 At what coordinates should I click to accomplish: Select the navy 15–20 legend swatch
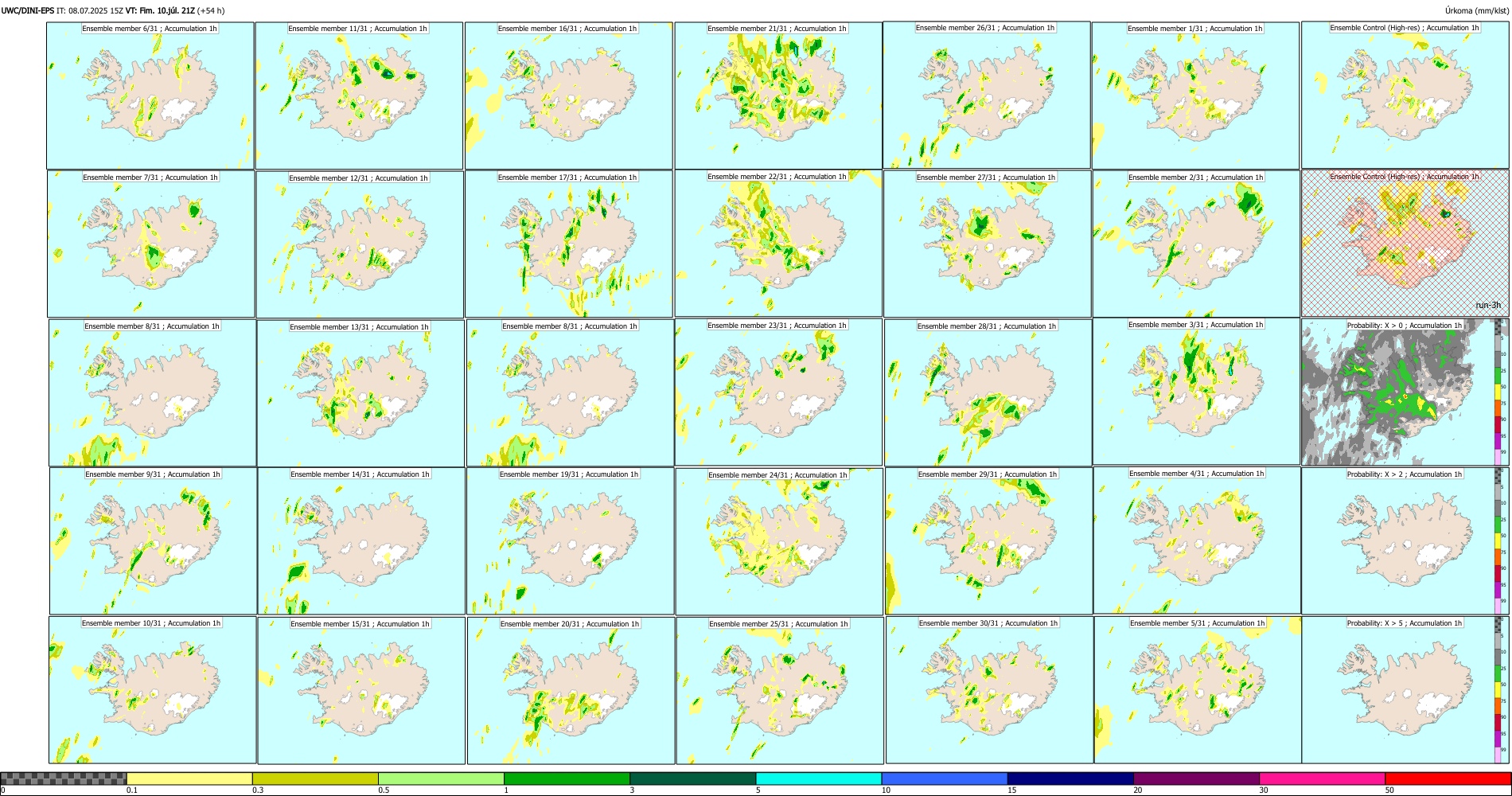click(1070, 778)
